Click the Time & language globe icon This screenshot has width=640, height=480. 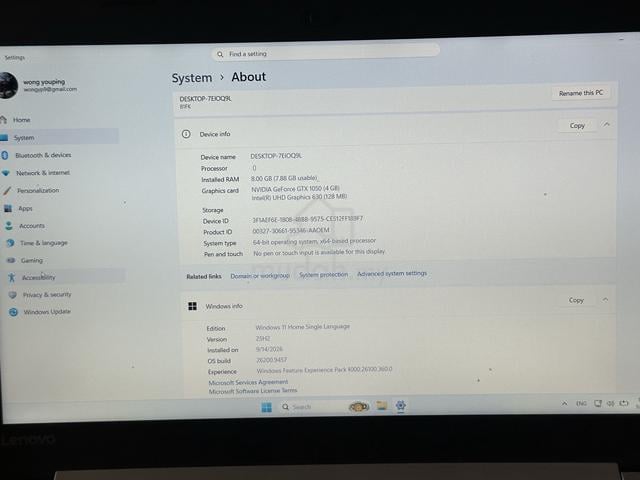[10, 242]
